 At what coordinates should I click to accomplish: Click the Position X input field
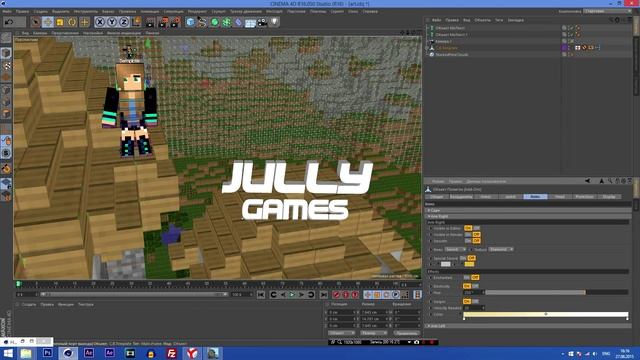(x=342, y=312)
